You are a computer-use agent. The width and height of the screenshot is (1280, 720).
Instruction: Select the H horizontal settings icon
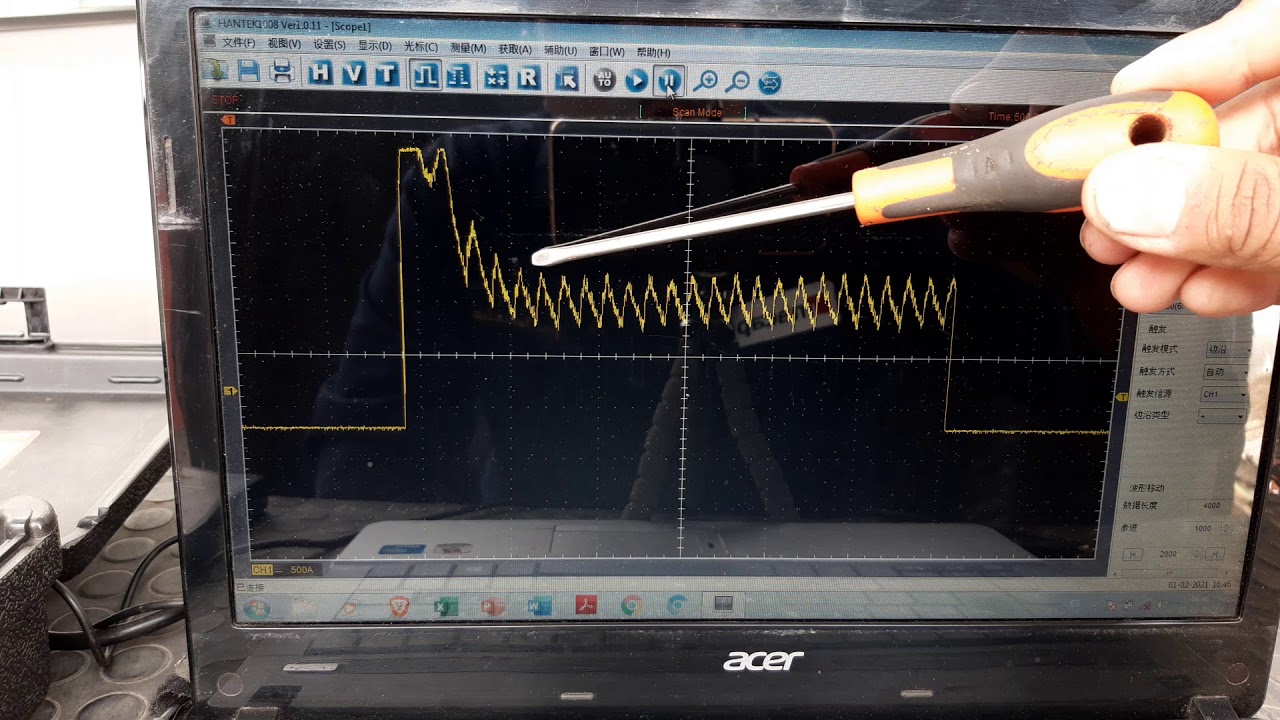click(x=320, y=73)
